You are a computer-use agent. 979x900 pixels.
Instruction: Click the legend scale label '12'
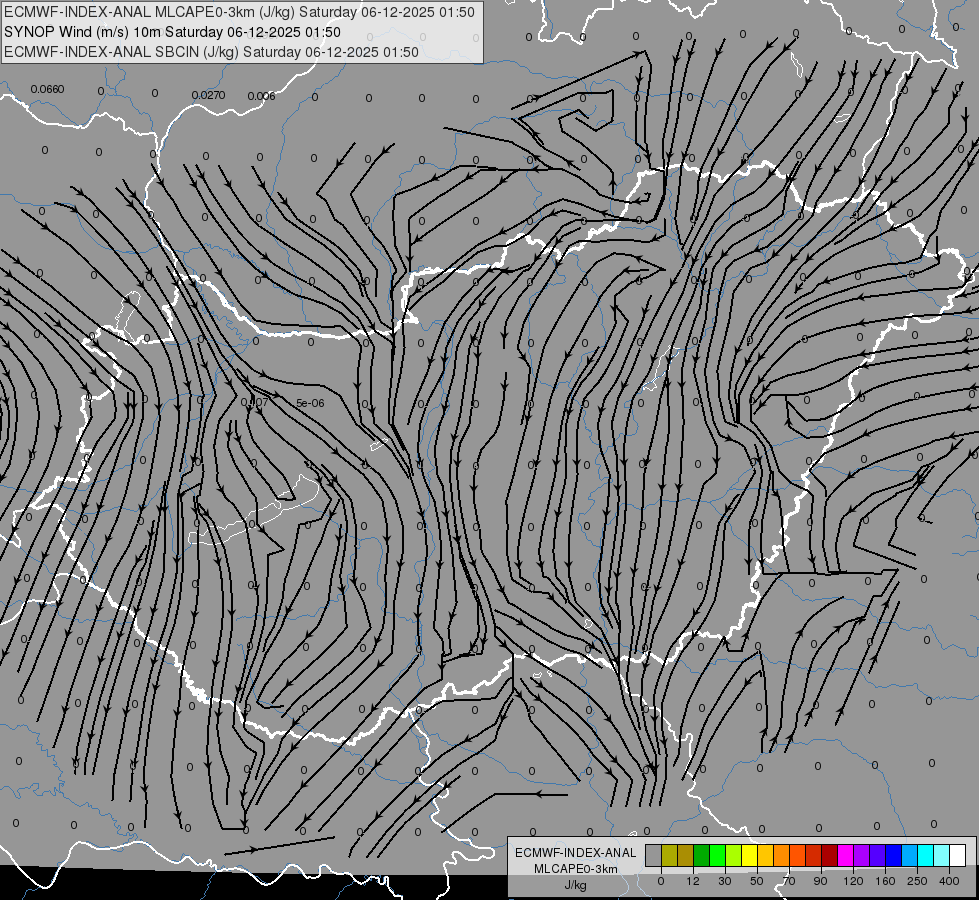tap(693, 881)
